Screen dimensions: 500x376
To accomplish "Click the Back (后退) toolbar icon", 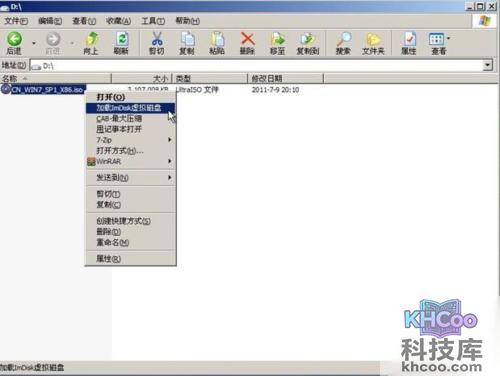I will click(x=15, y=39).
